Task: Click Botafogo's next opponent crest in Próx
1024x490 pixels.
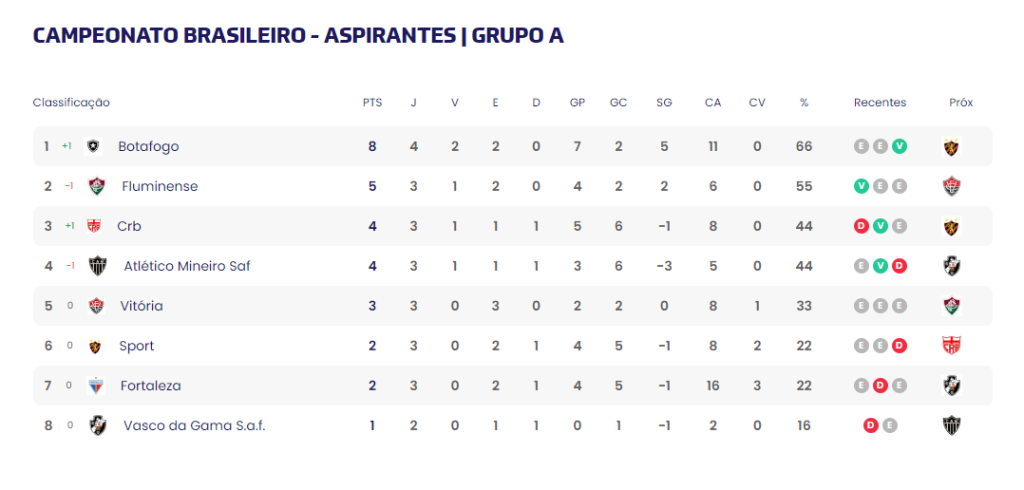Action: (x=952, y=146)
